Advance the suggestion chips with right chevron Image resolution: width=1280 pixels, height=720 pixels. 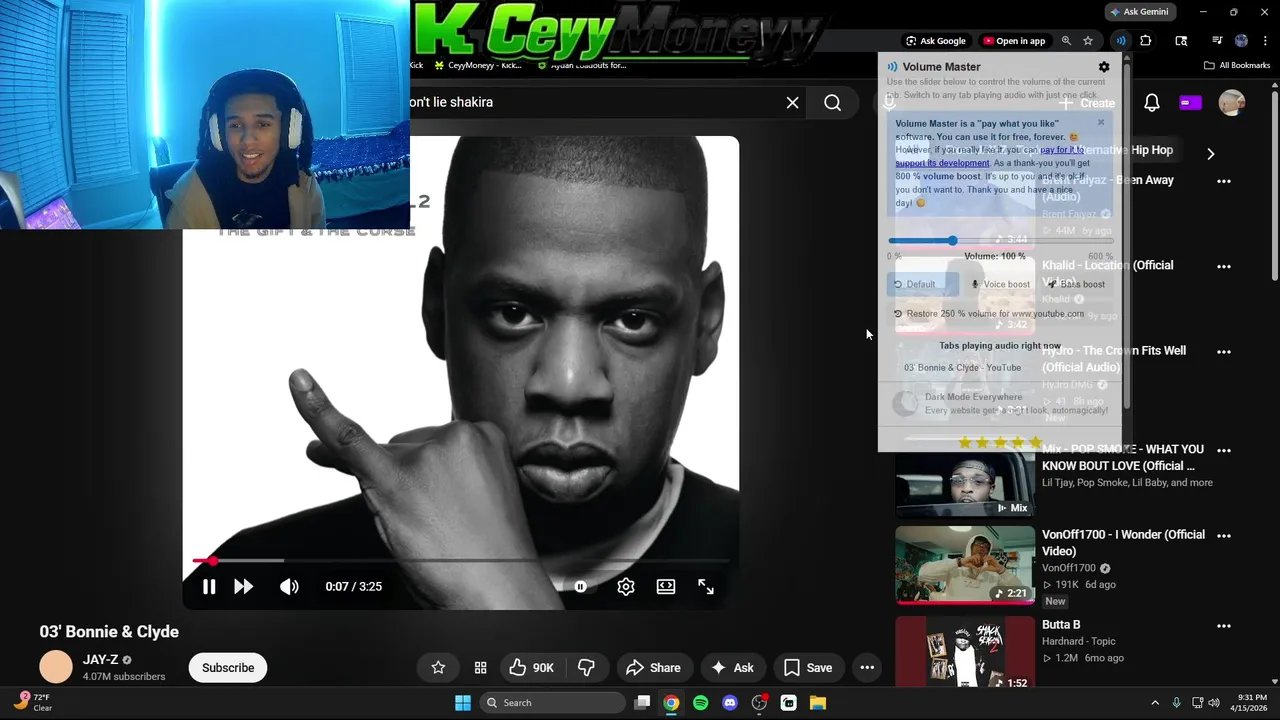point(1210,154)
